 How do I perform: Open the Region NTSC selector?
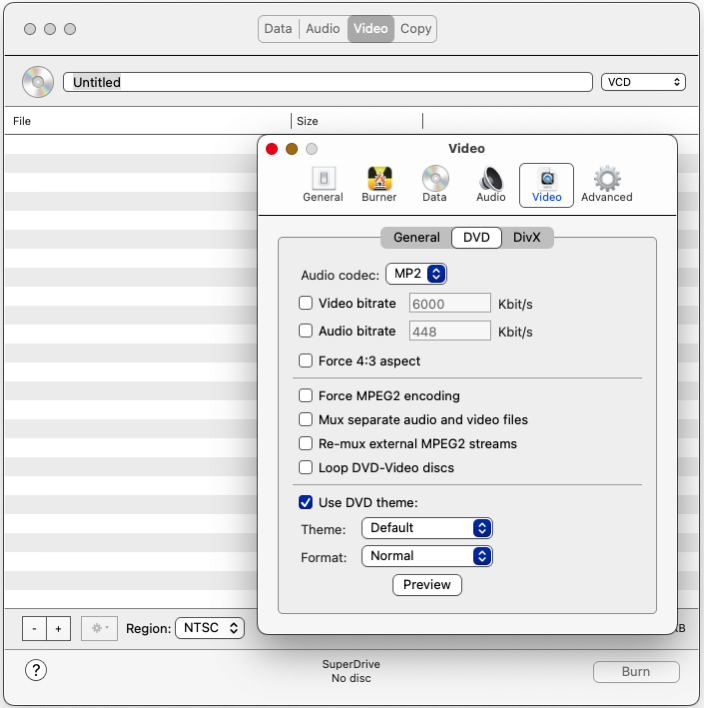coord(210,629)
